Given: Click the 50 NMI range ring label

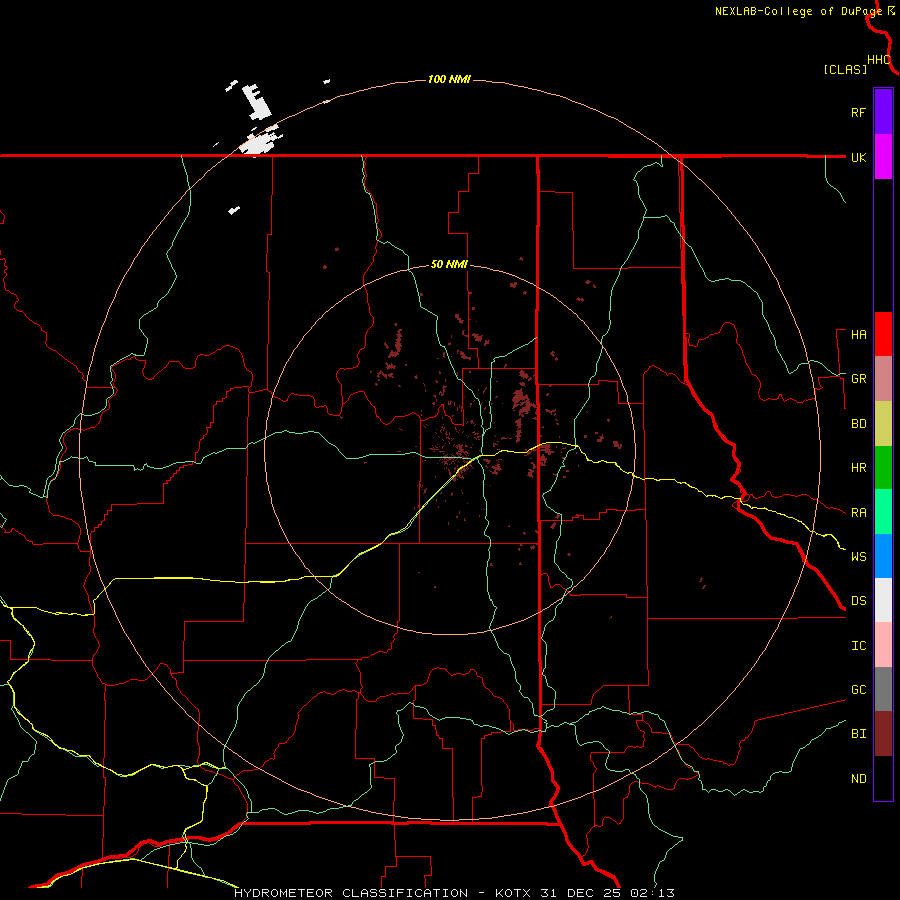Looking at the screenshot, I should click(x=449, y=264).
